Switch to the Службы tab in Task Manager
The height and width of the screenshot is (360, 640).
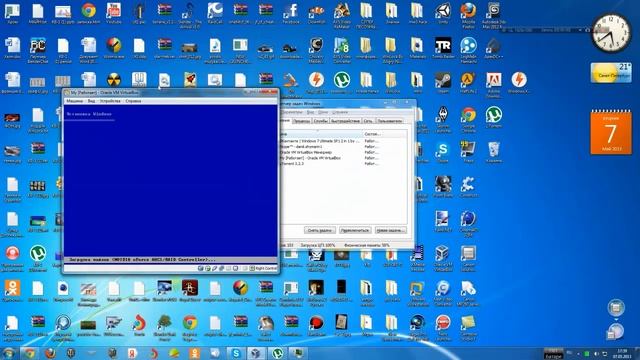320,121
